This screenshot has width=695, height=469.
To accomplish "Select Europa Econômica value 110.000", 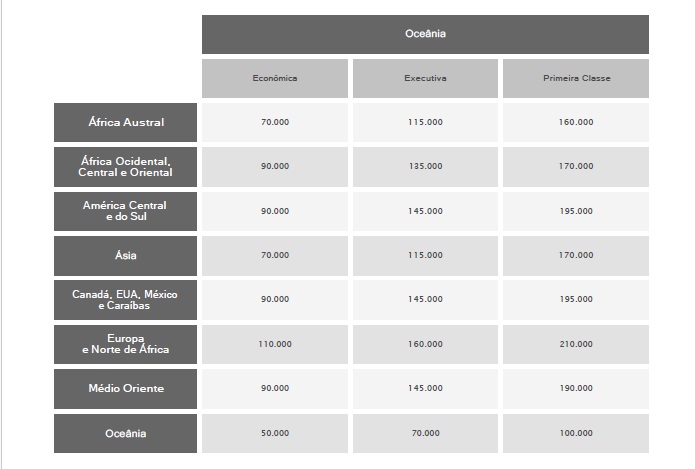I will click(275, 344).
